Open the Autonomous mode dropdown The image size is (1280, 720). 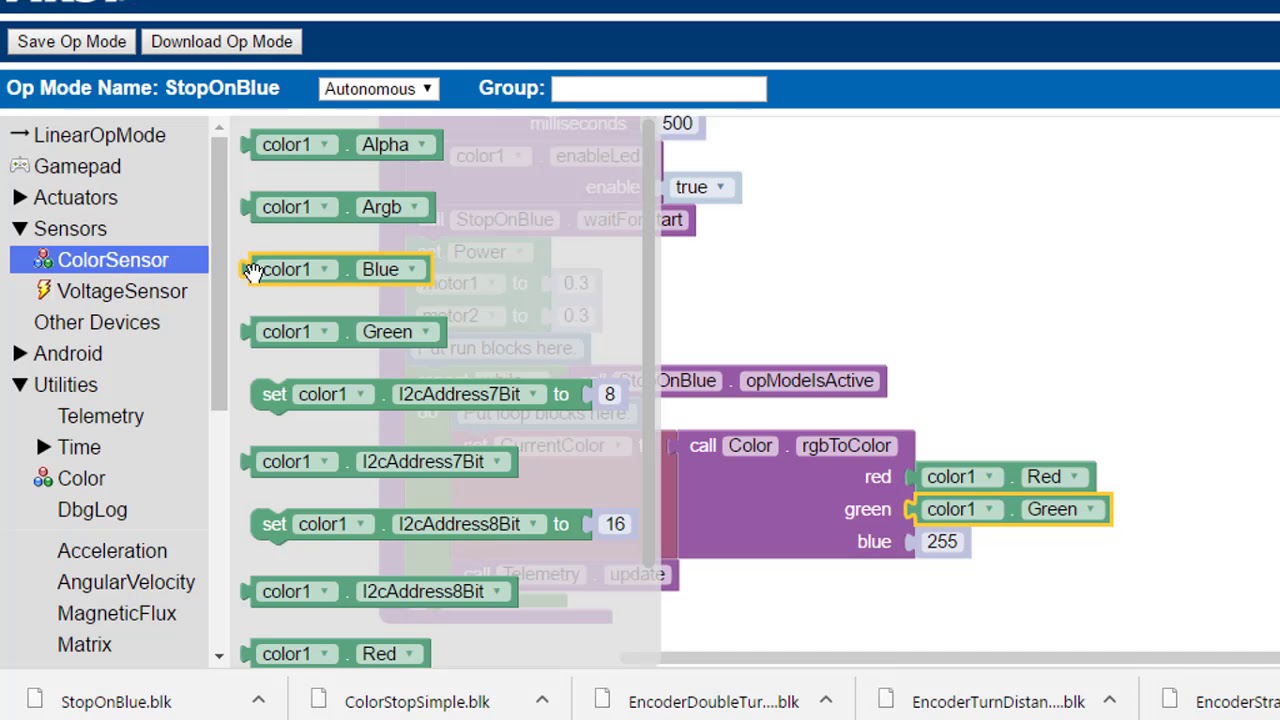click(379, 89)
